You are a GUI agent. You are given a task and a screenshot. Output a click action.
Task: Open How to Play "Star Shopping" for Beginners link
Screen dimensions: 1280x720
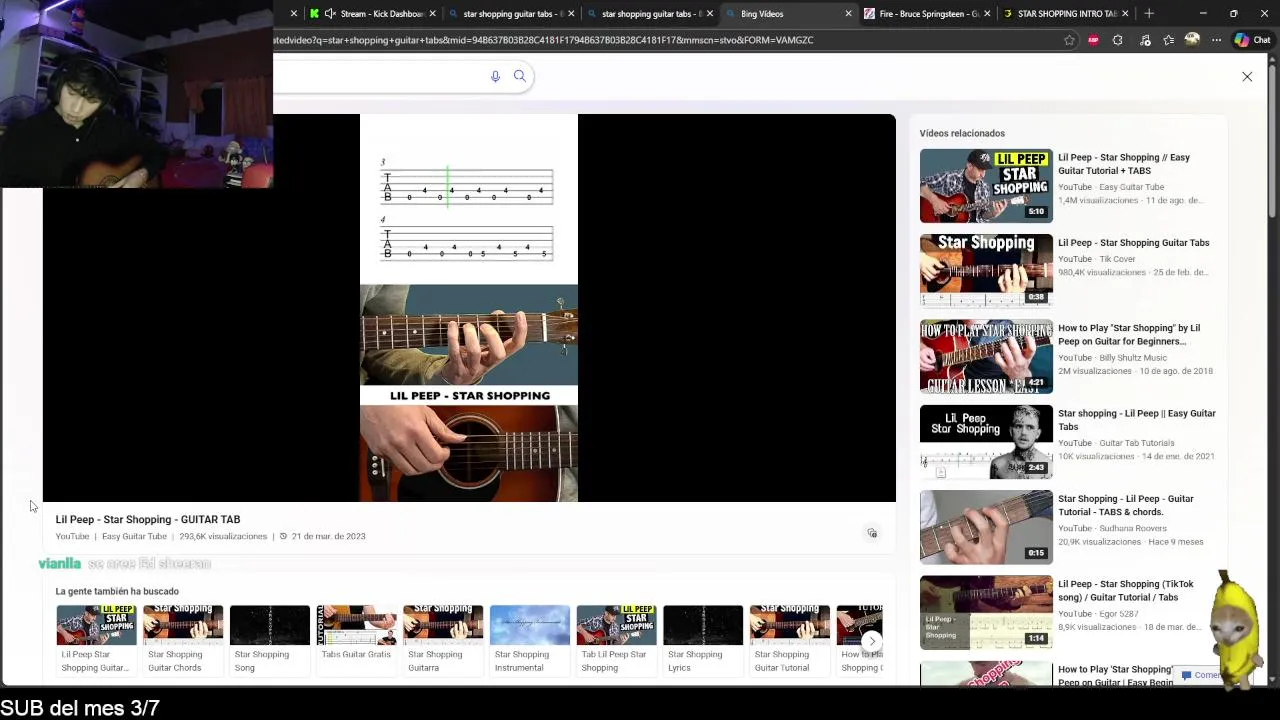[x=1129, y=334]
